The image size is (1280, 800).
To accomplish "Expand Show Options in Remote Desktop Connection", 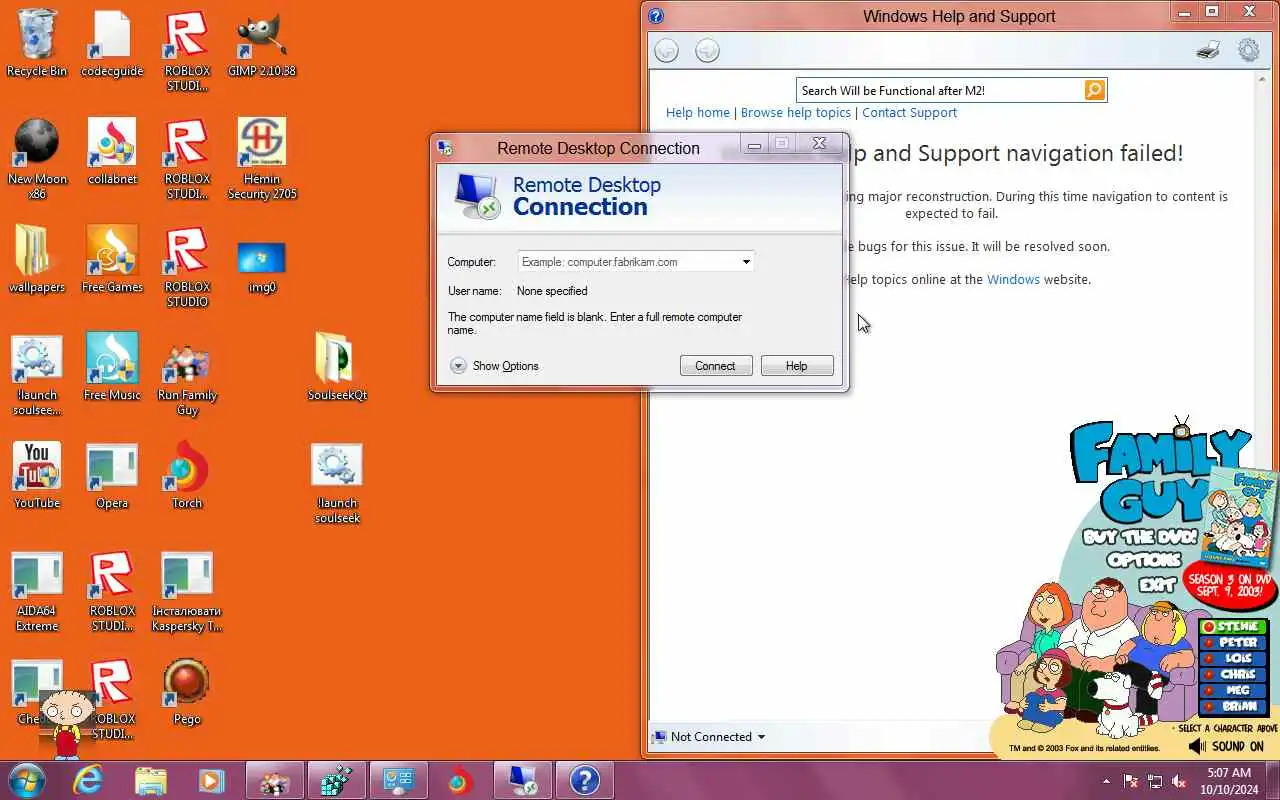I will [495, 366].
